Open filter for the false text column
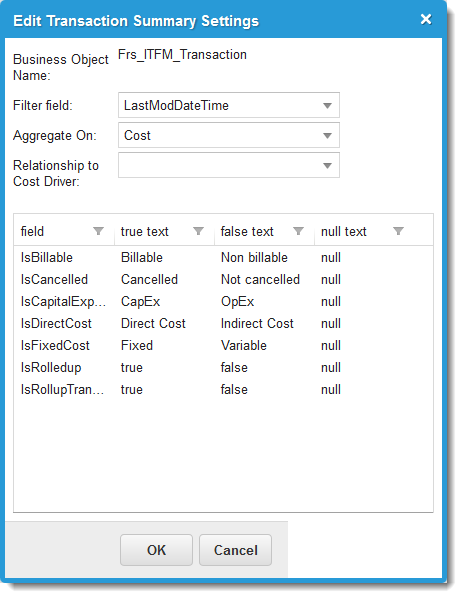This screenshot has width=462, height=598. click(298, 231)
